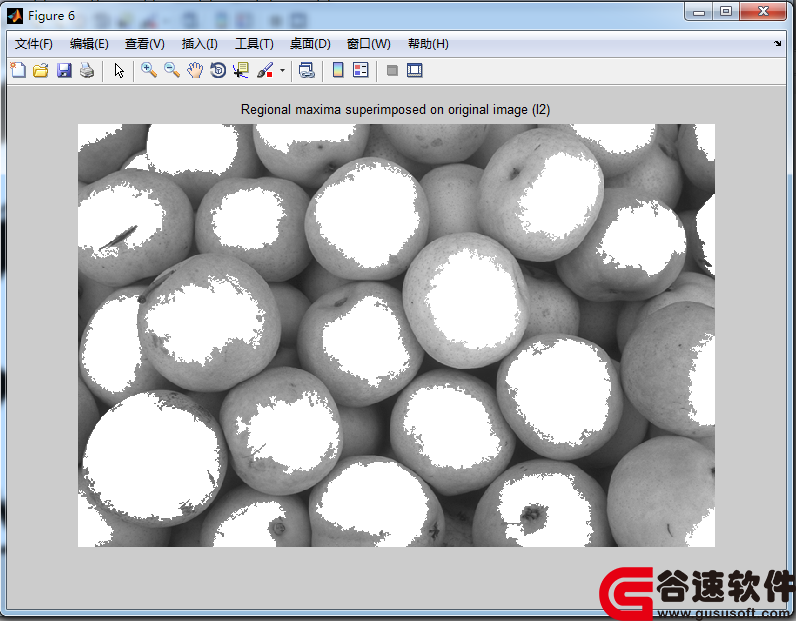
Task: Open the 文件(F) menu
Action: [x=34, y=44]
